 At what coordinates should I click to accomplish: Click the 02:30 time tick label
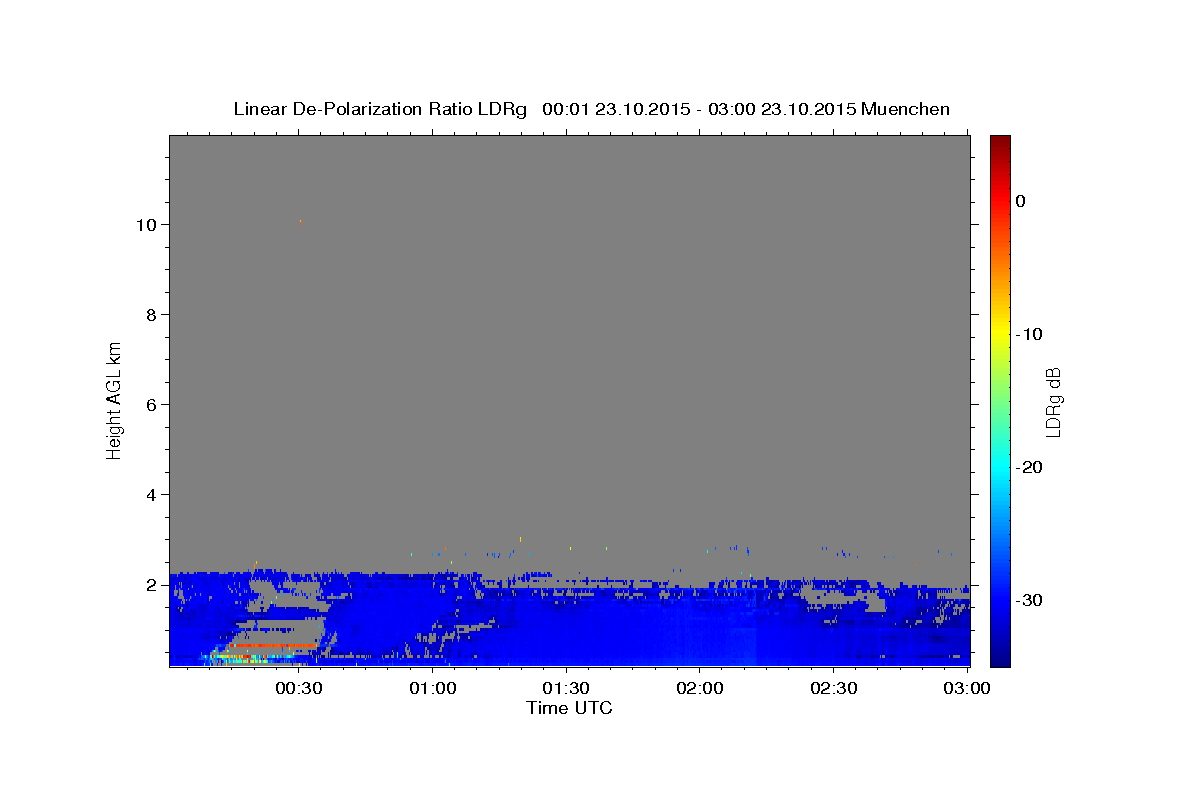(x=833, y=689)
